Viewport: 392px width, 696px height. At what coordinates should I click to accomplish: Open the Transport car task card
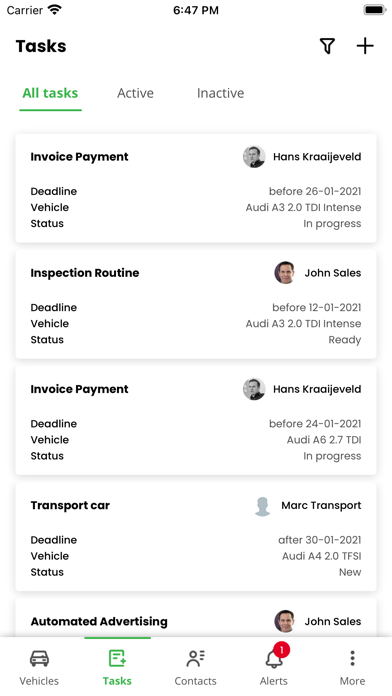point(196,537)
